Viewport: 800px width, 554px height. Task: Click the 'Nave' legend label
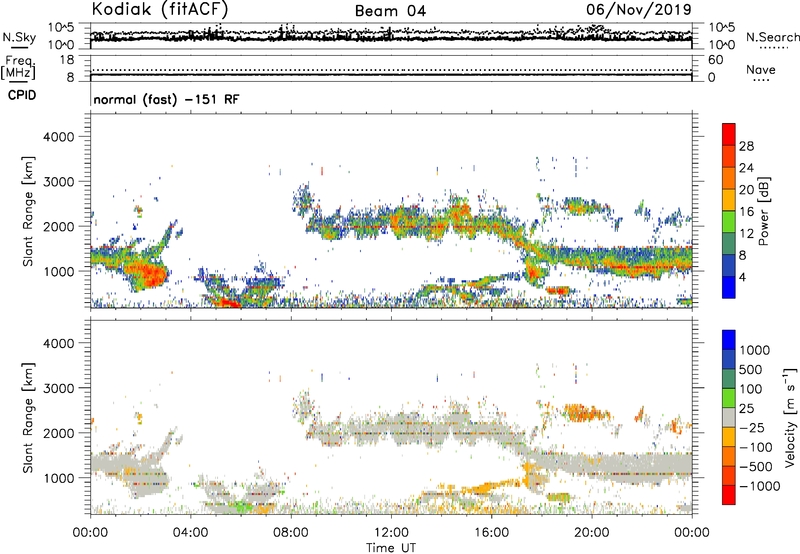[x=761, y=70]
